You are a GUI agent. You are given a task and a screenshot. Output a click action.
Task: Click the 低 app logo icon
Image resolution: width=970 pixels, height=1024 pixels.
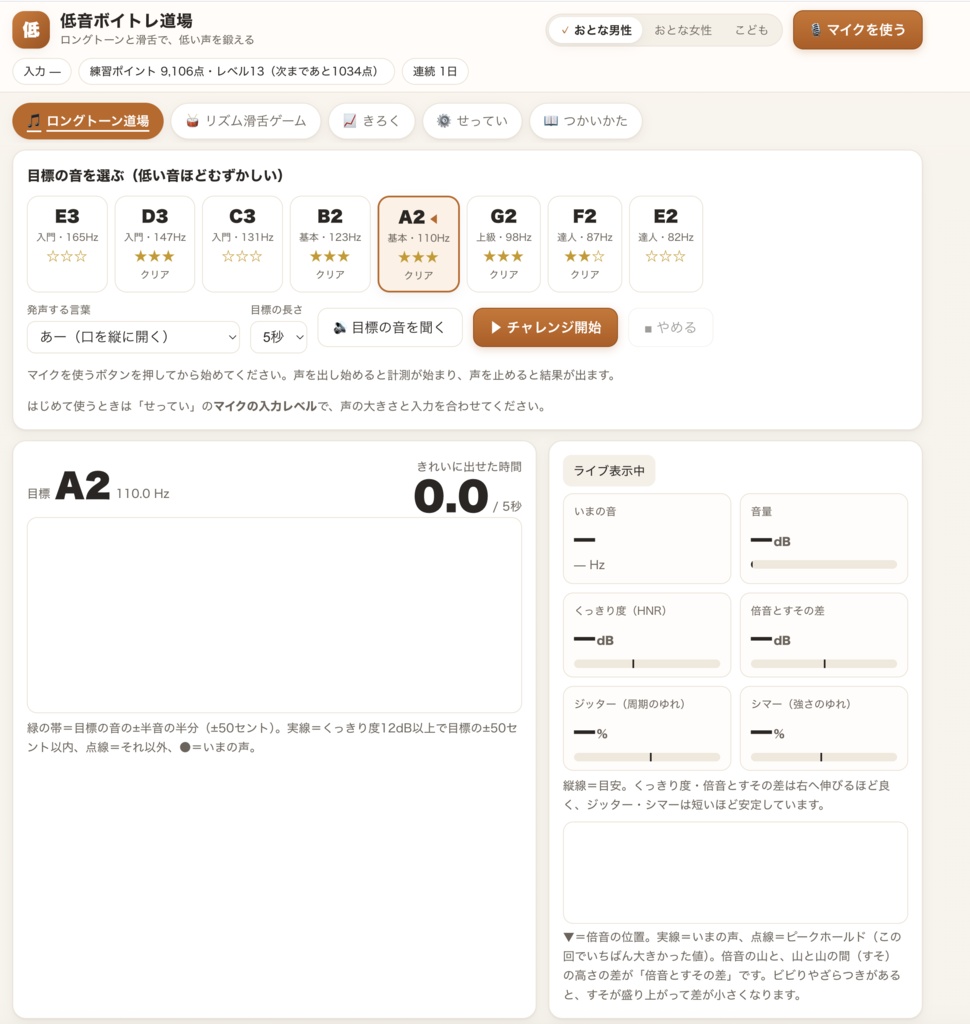[x=31, y=30]
